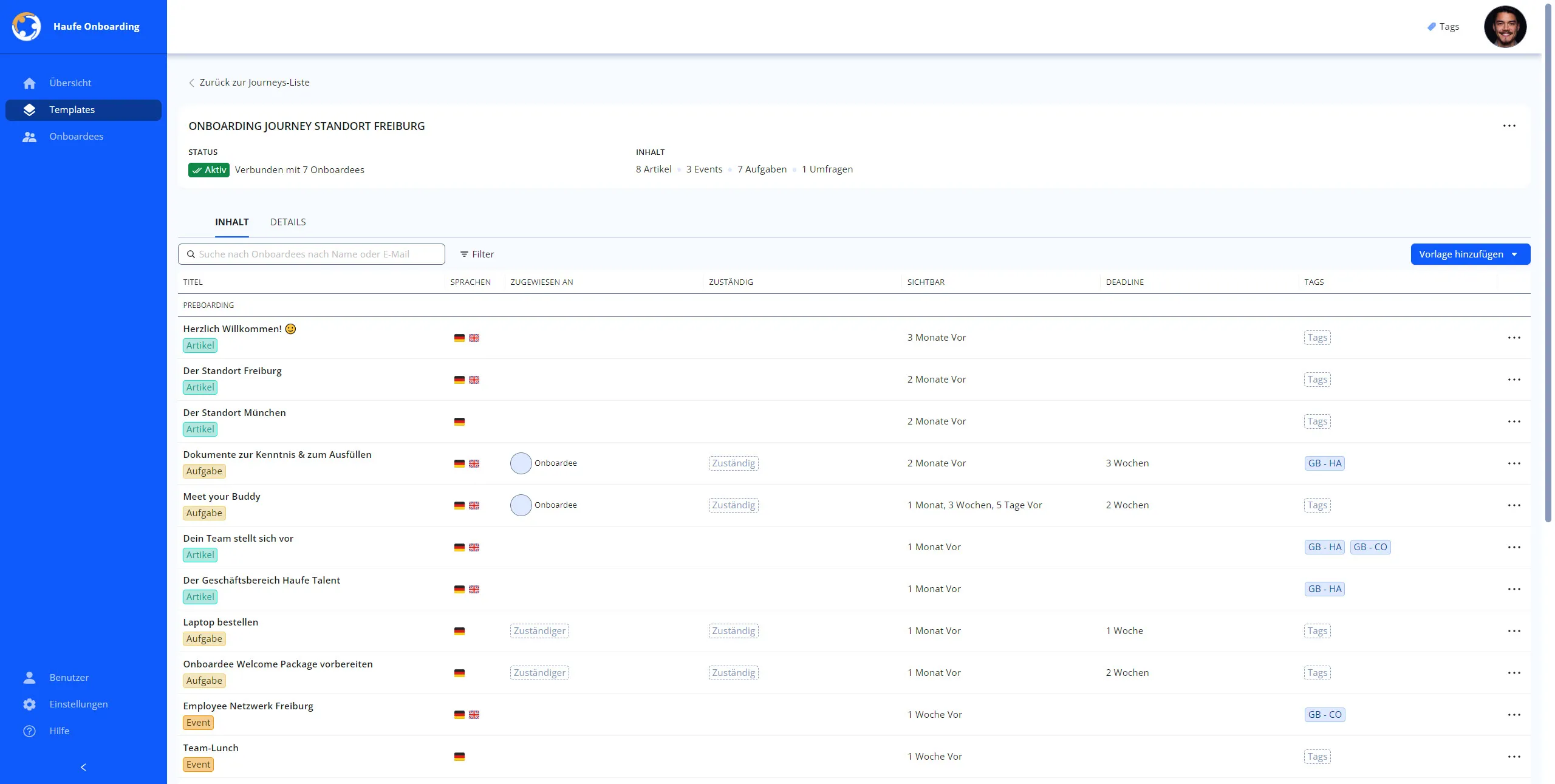Viewport: 1555px width, 784px height.
Task: Open Übersicht via the home icon
Action: pos(29,83)
